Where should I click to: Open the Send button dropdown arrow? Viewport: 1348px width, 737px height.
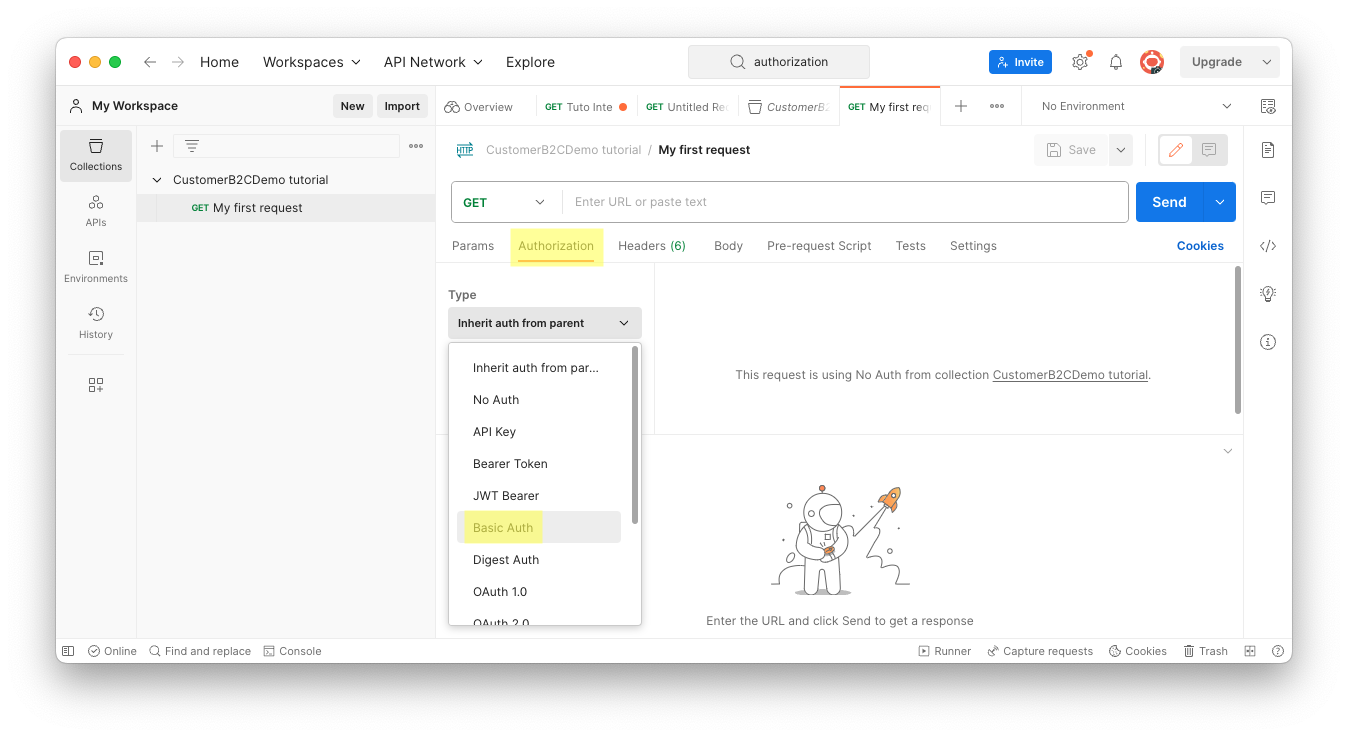tap(1220, 202)
